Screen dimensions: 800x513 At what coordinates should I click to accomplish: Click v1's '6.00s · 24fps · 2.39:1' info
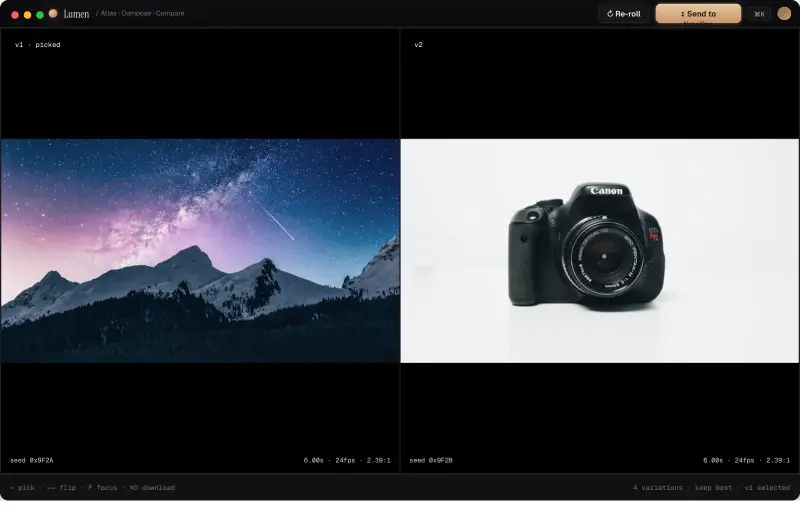347,460
